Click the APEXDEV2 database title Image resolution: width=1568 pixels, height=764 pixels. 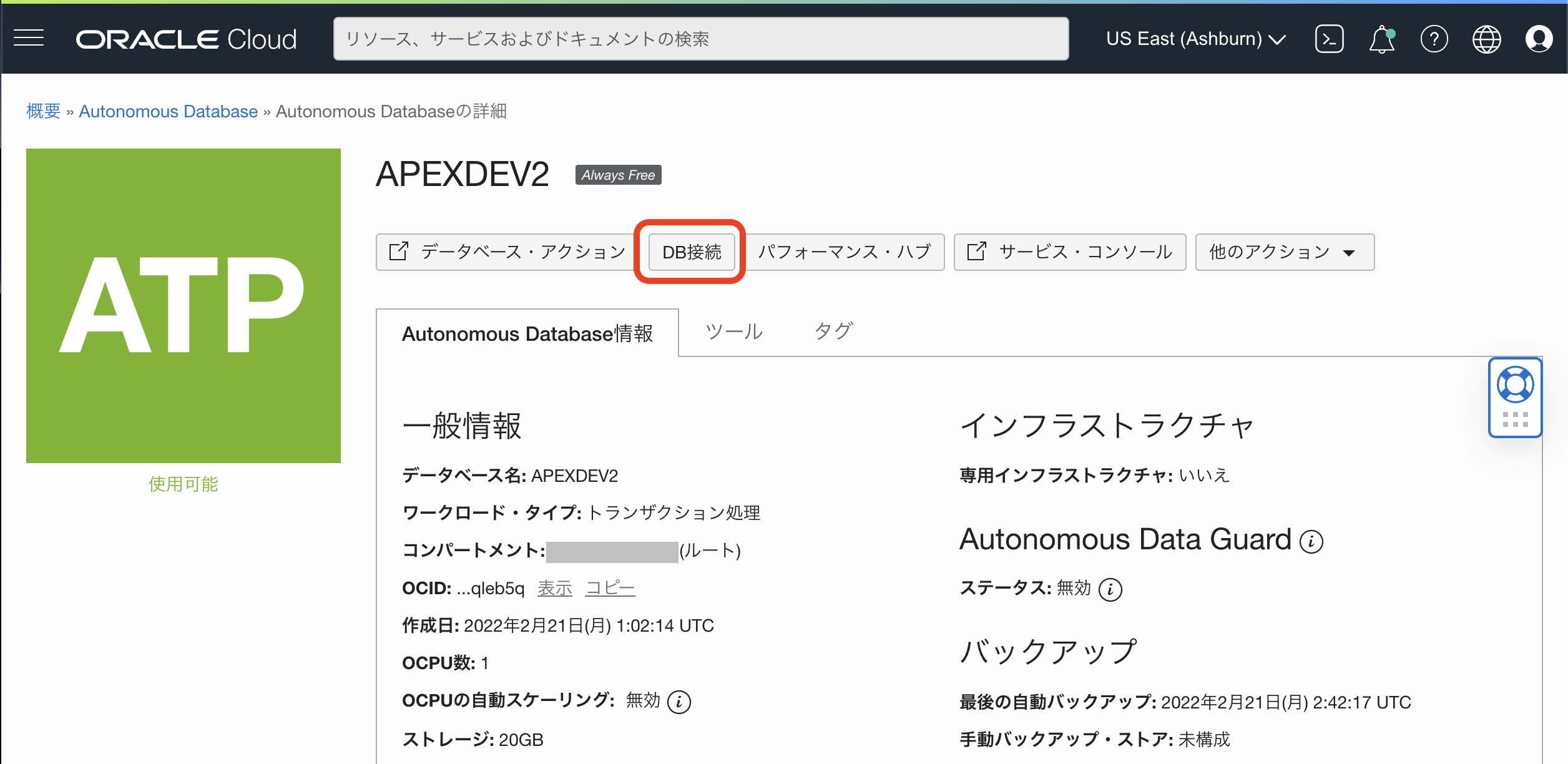point(463,174)
